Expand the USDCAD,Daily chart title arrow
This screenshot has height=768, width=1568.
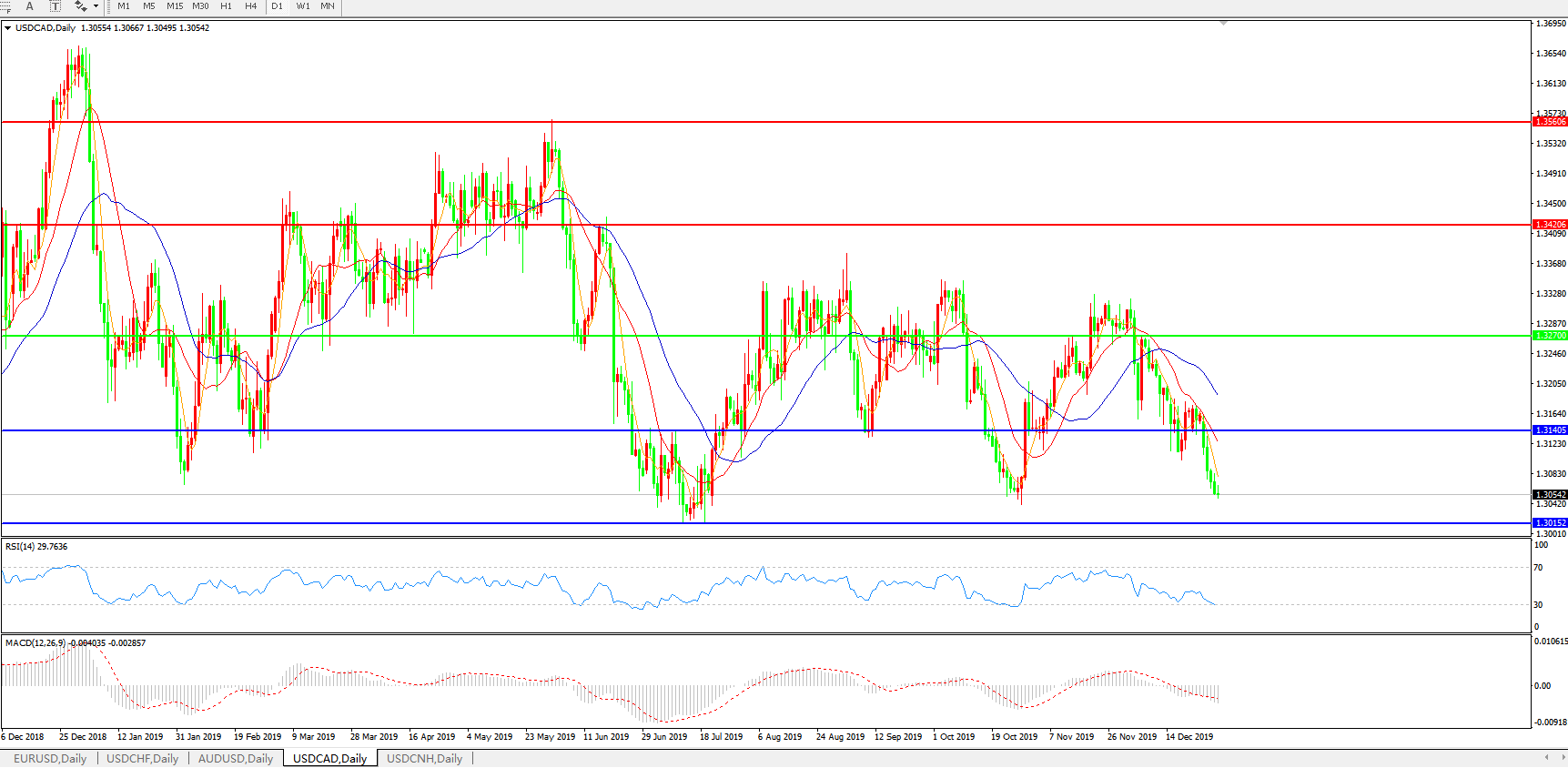(8, 28)
